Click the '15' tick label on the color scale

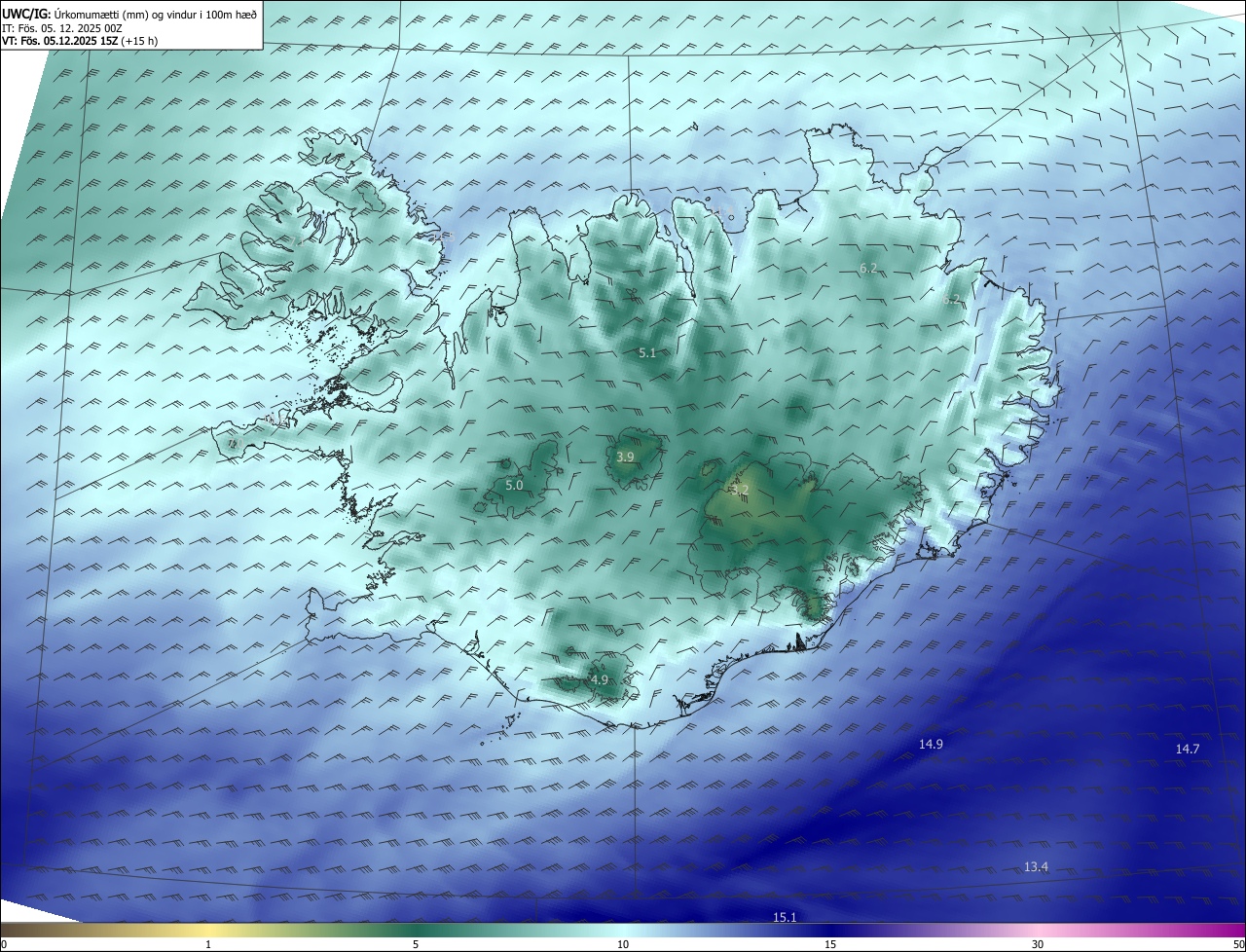click(x=830, y=944)
